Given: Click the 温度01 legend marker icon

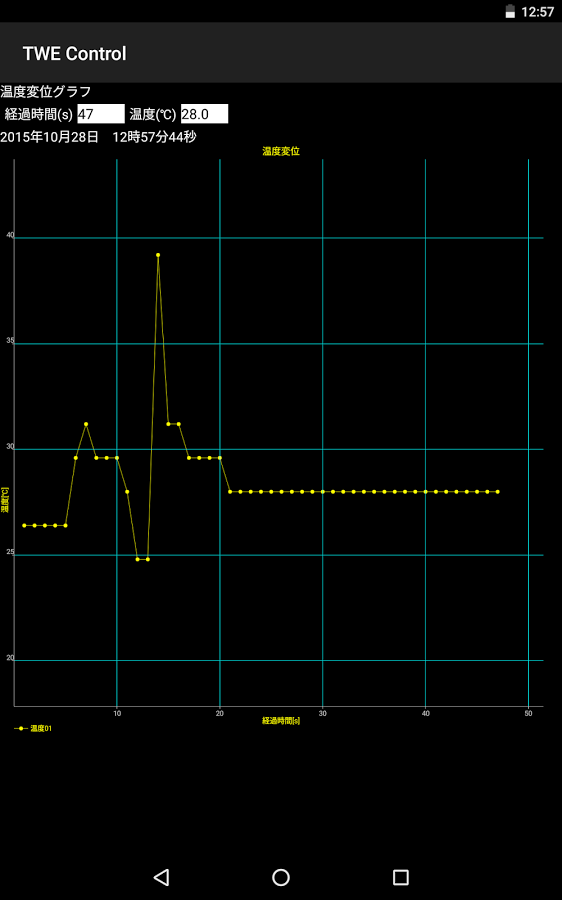Looking at the screenshot, I should coord(21,728).
